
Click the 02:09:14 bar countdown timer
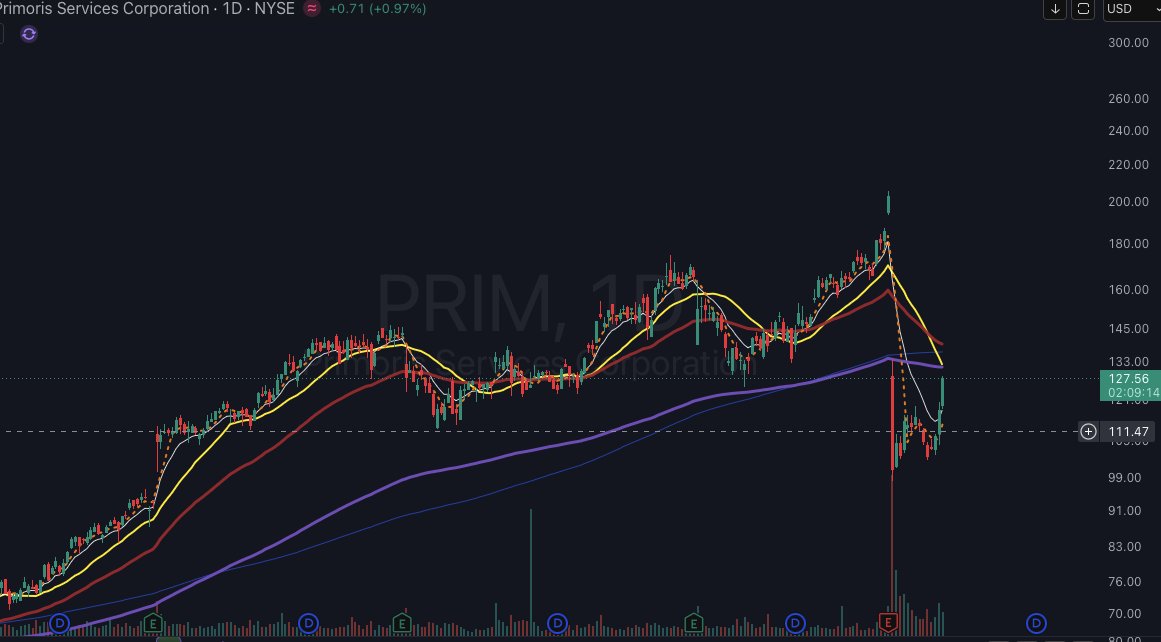coord(1134,393)
